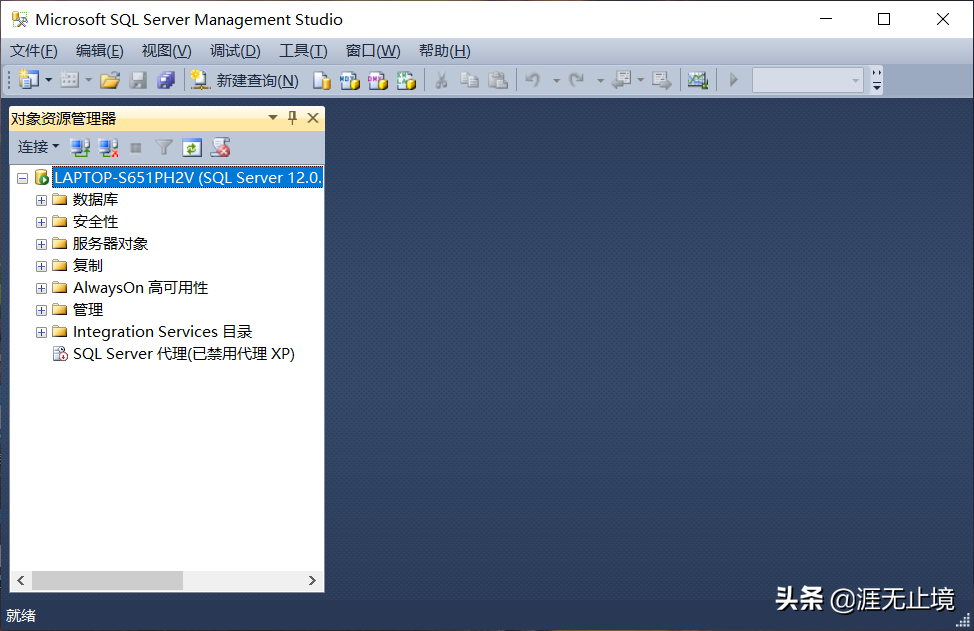Open the Add New Item toolbar icon
974x631 pixels.
(69, 79)
